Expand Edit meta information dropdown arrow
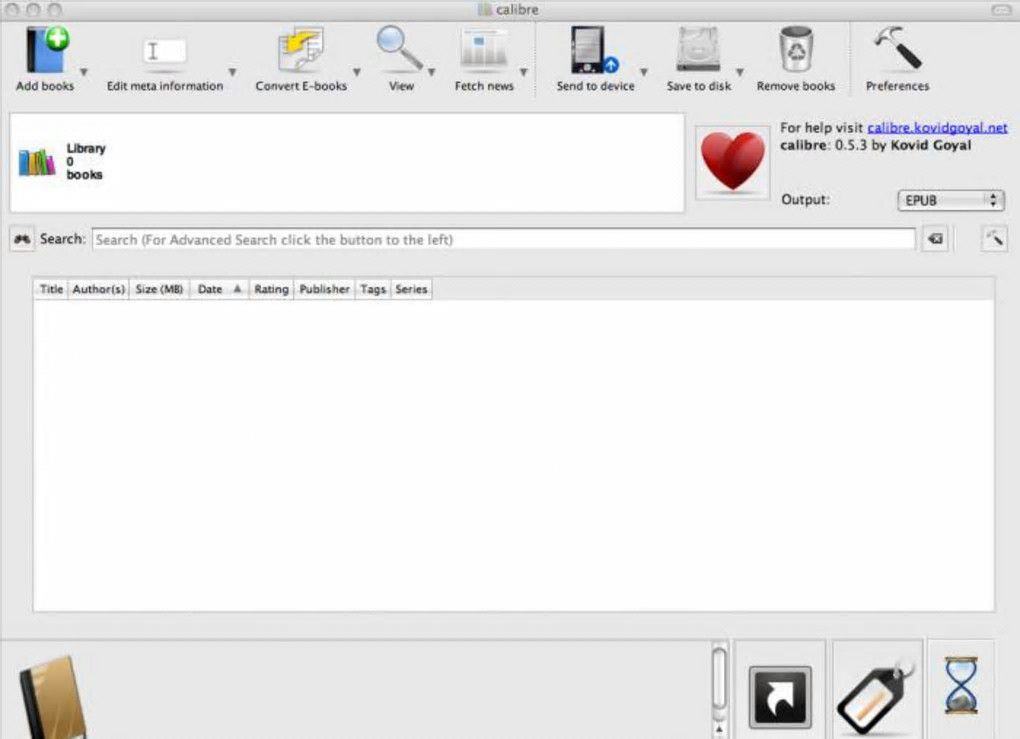This screenshot has height=739, width=1020. point(232,72)
